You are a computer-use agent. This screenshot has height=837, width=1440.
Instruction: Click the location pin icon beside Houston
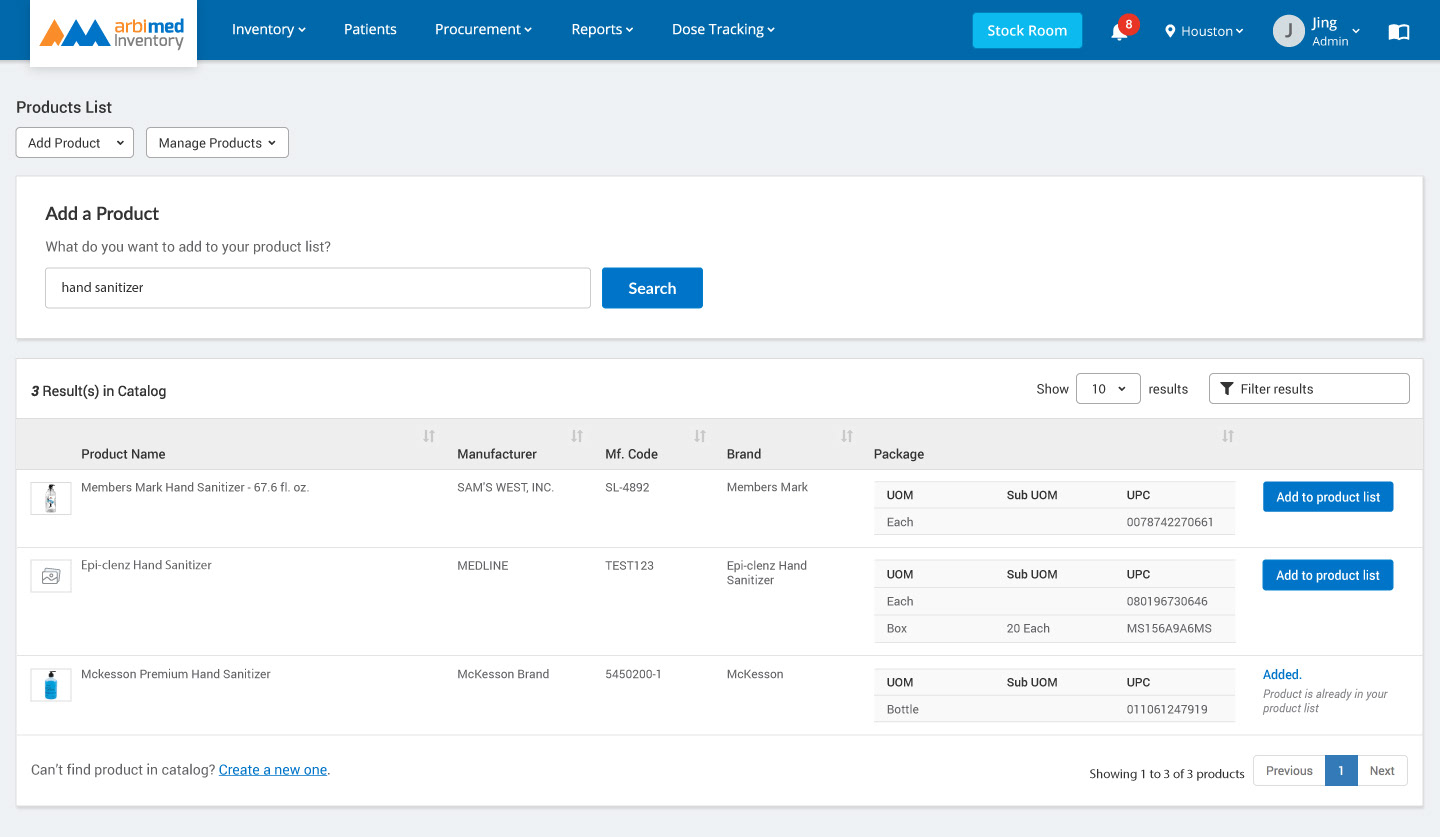(1170, 31)
